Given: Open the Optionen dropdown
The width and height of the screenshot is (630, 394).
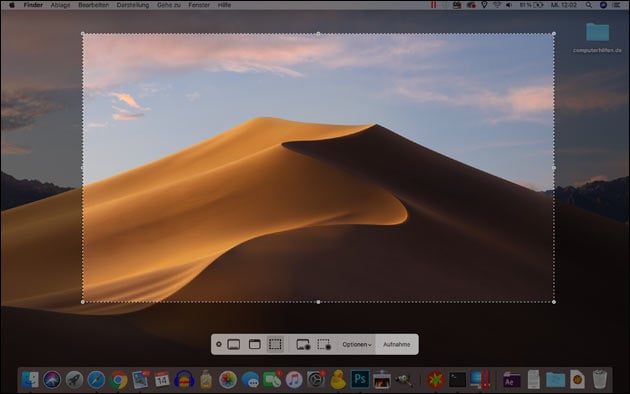Looking at the screenshot, I should point(357,345).
